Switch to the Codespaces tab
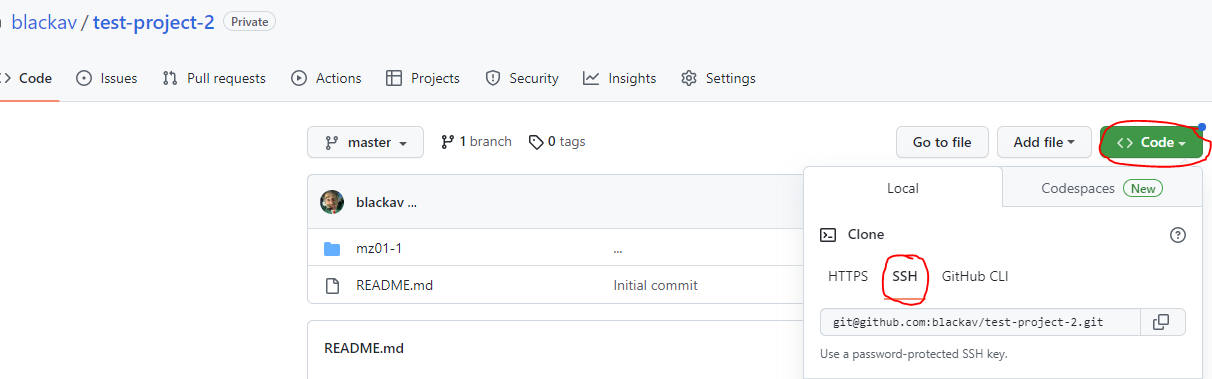 coord(1102,188)
